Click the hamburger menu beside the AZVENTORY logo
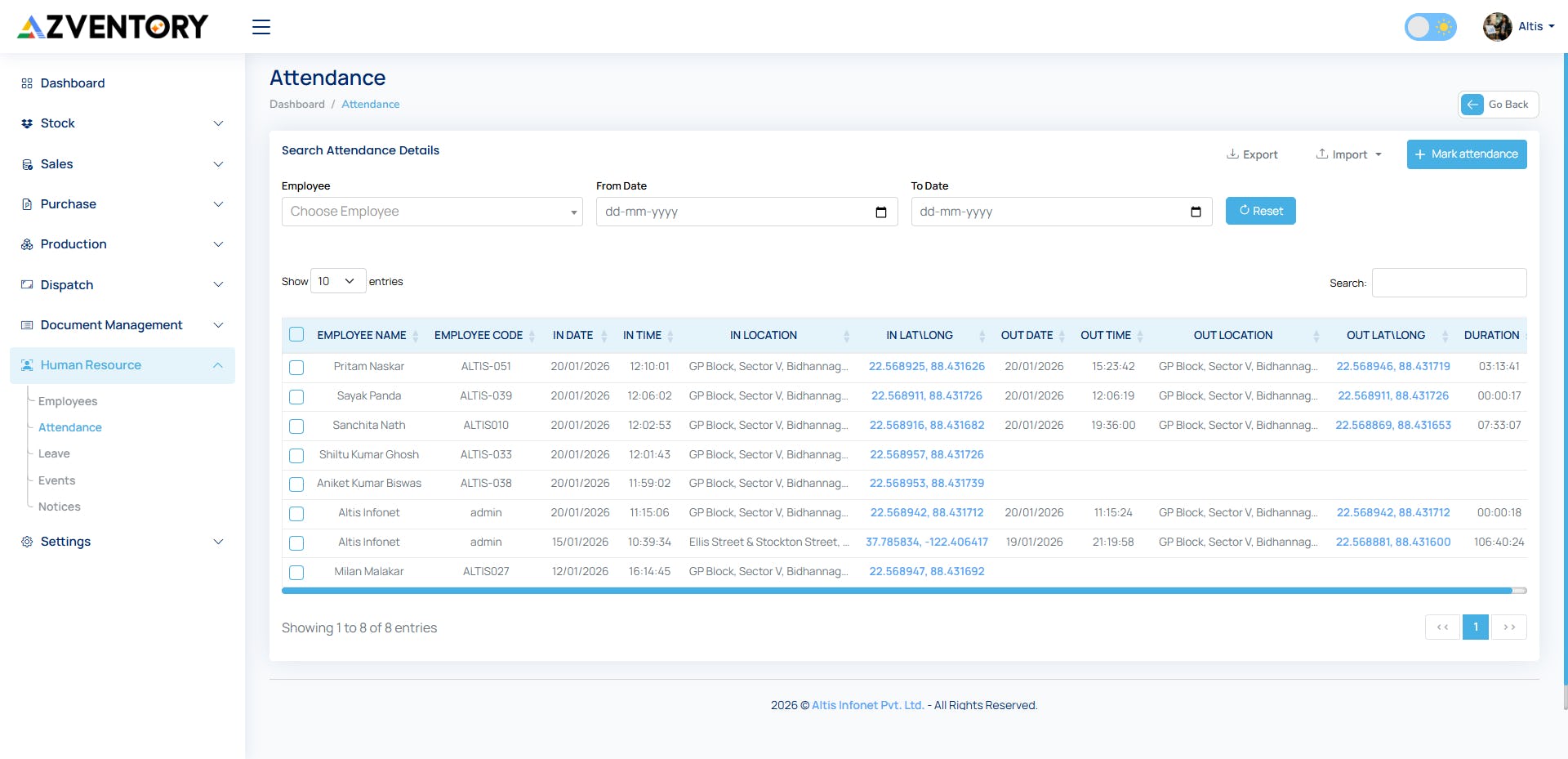This screenshot has height=759, width=1568. [261, 27]
